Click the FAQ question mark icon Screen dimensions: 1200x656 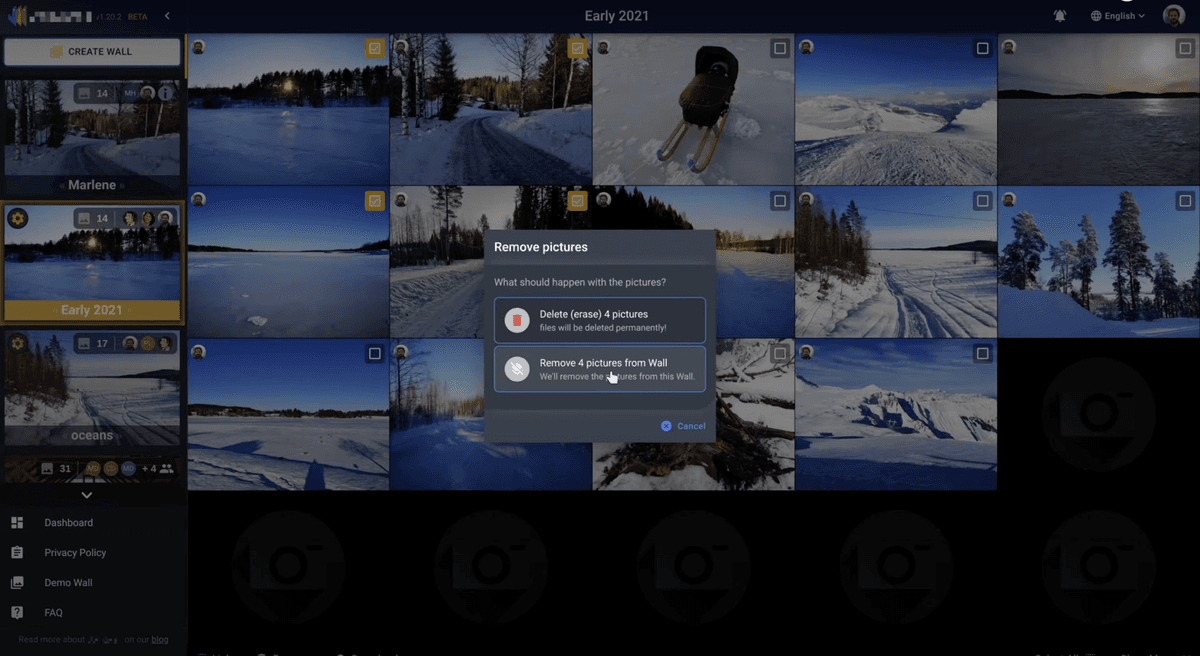pyautogui.click(x=17, y=612)
